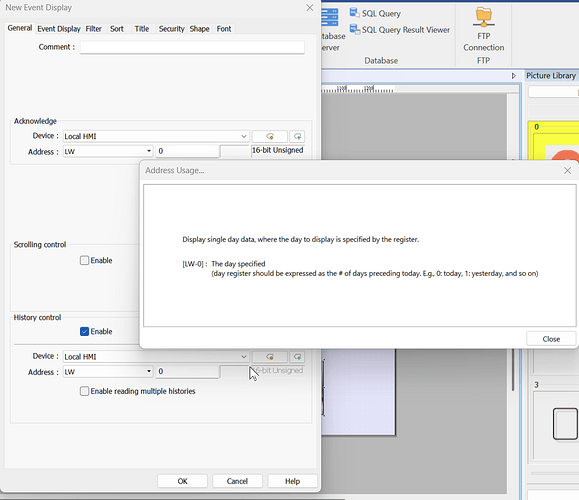Screen dimensions: 579x500
Task: Close the Address Usage dialog
Action: click(551, 339)
